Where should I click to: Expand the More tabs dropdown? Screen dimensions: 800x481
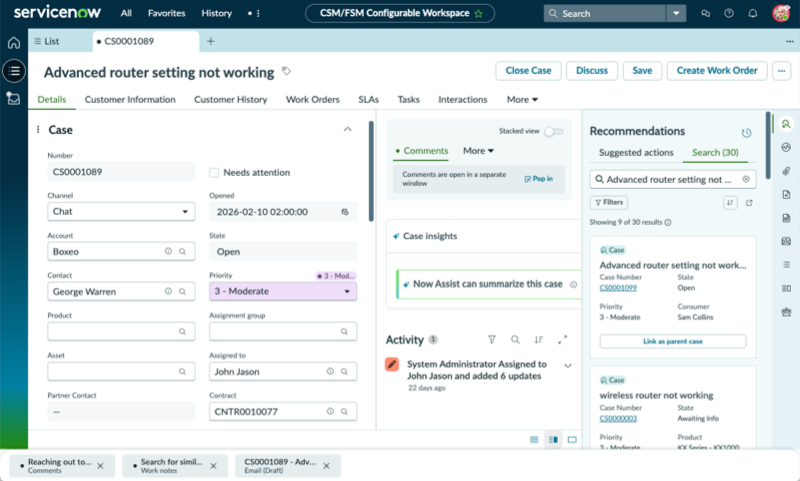coord(522,99)
